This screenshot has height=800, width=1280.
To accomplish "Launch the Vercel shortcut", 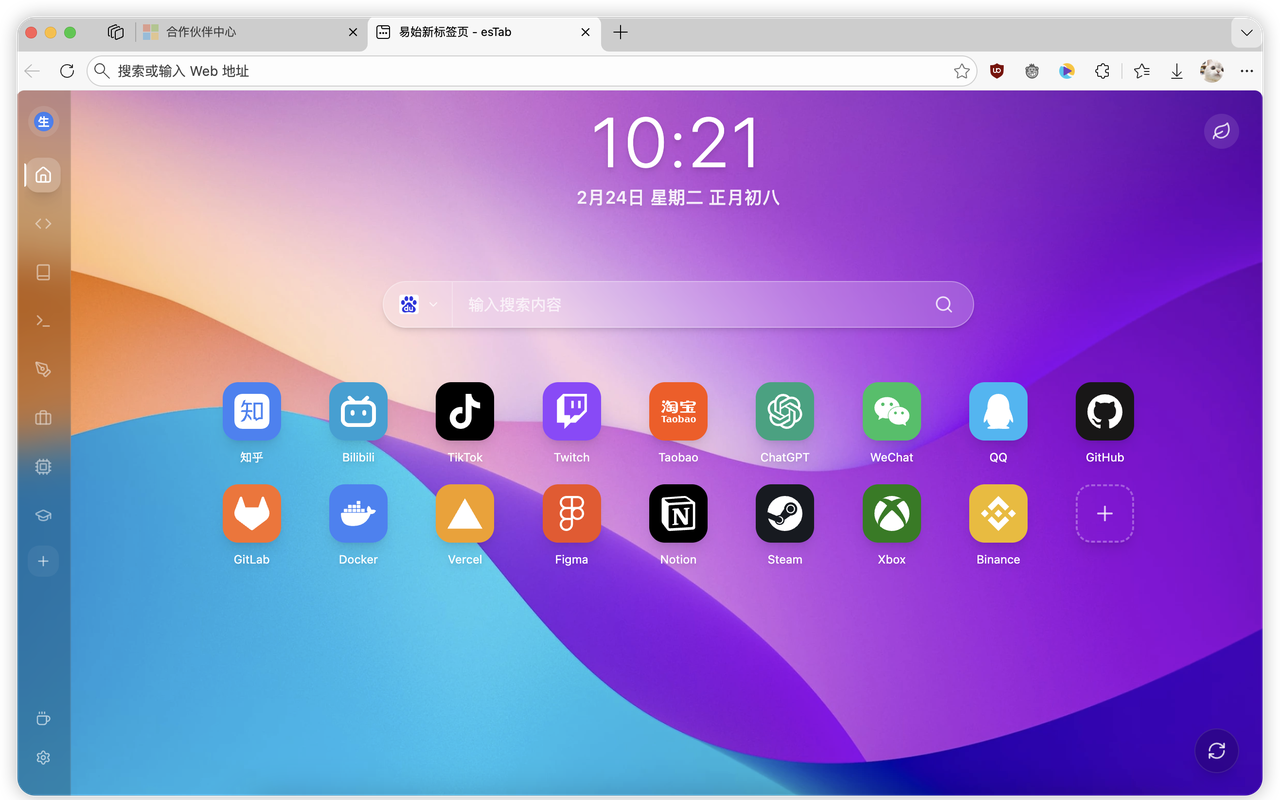I will pos(465,514).
